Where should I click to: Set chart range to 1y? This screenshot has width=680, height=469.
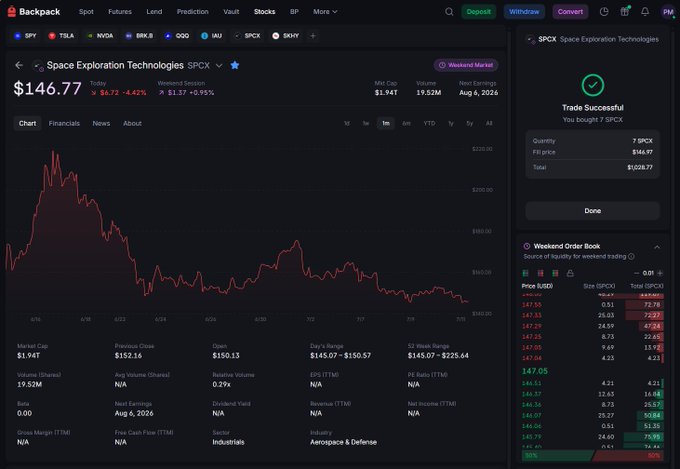click(x=451, y=123)
